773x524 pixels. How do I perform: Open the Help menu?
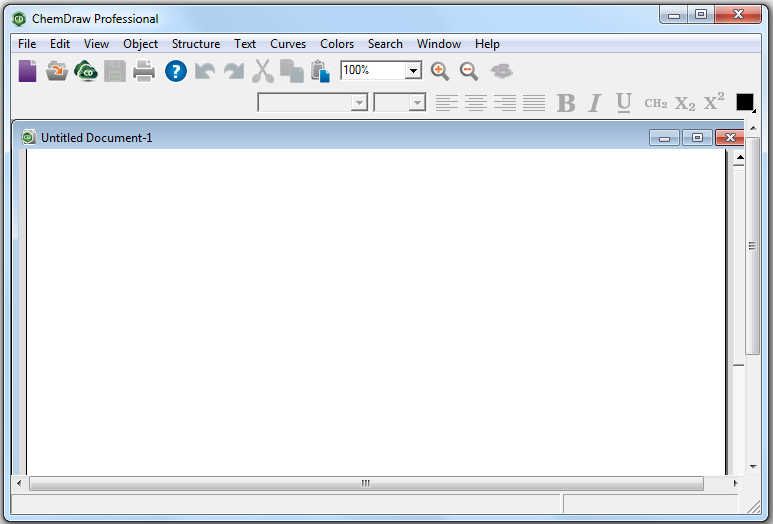[487, 44]
